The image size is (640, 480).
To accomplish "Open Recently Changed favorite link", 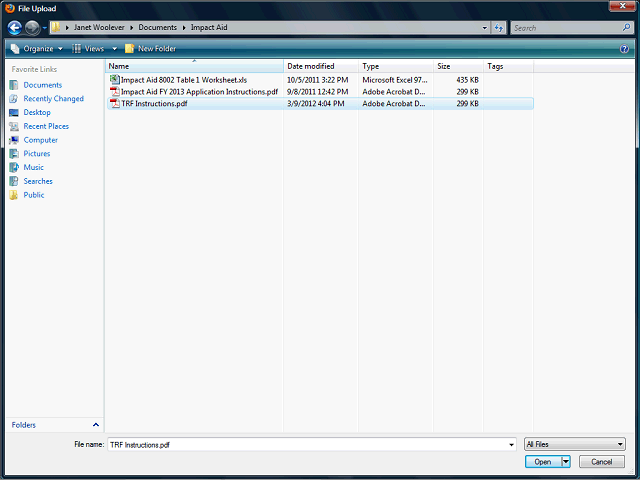I will click(x=53, y=99).
